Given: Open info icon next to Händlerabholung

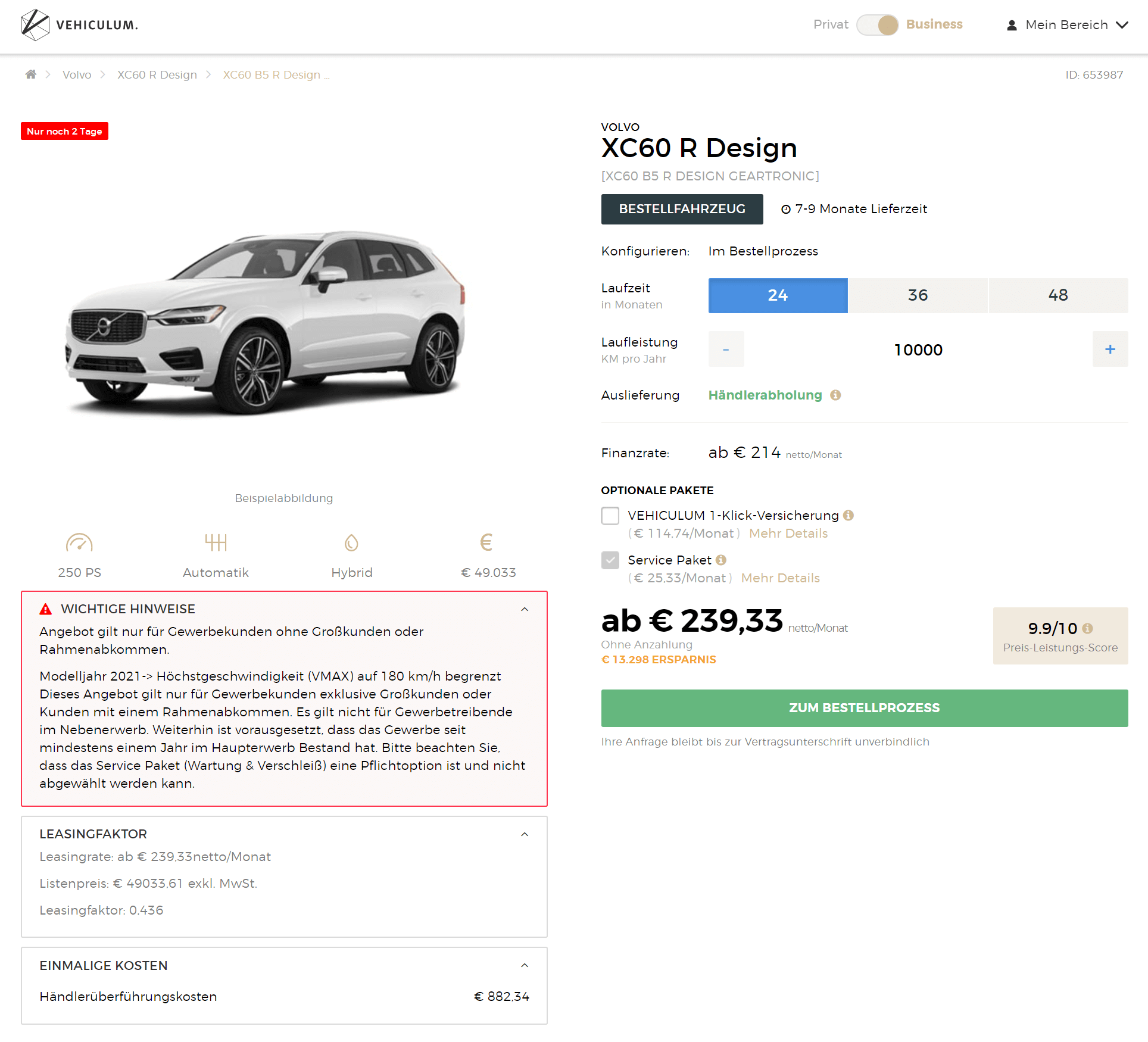Looking at the screenshot, I should coord(835,395).
